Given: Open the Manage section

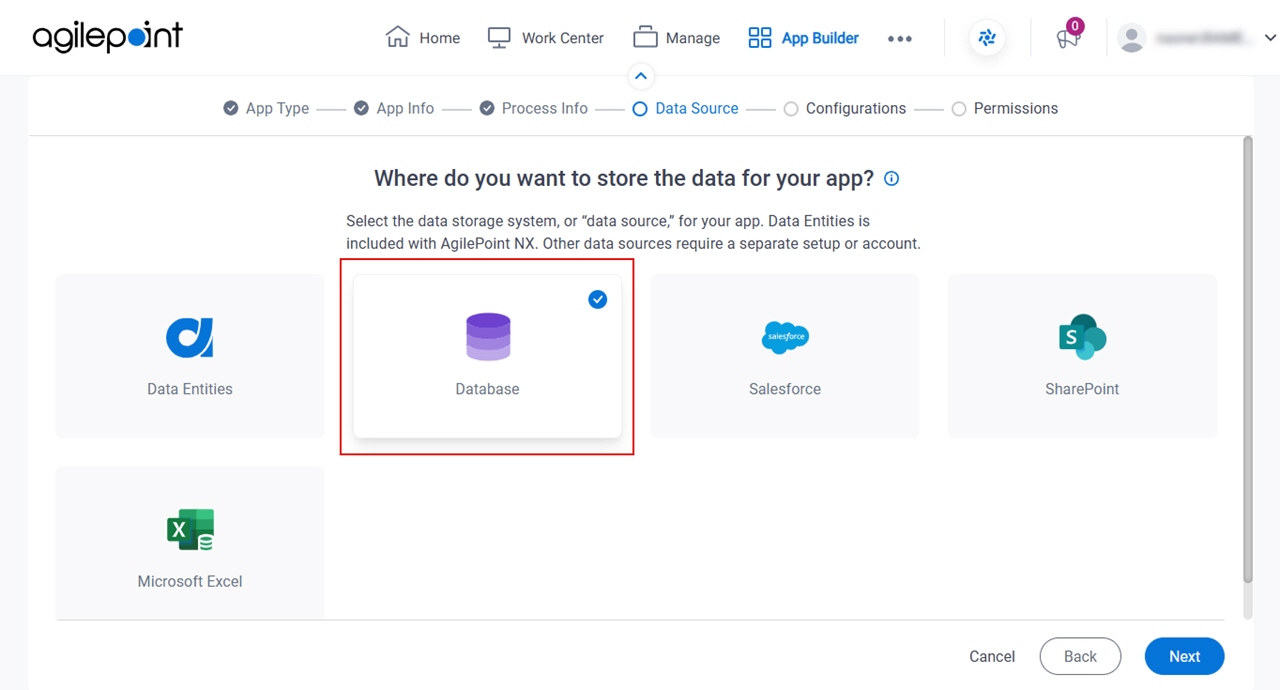Looking at the screenshot, I should [677, 38].
